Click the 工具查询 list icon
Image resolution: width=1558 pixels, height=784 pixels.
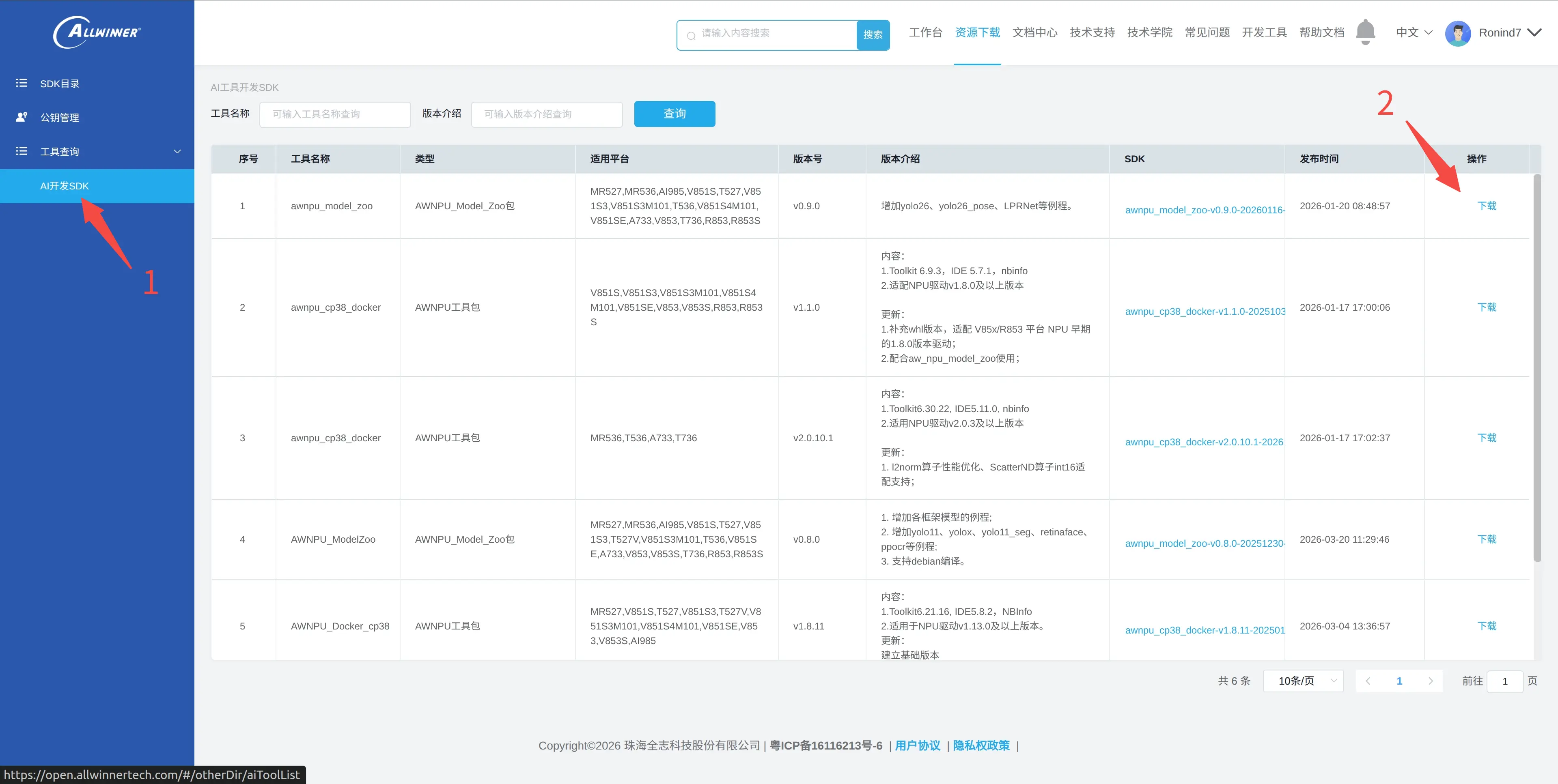click(21, 151)
